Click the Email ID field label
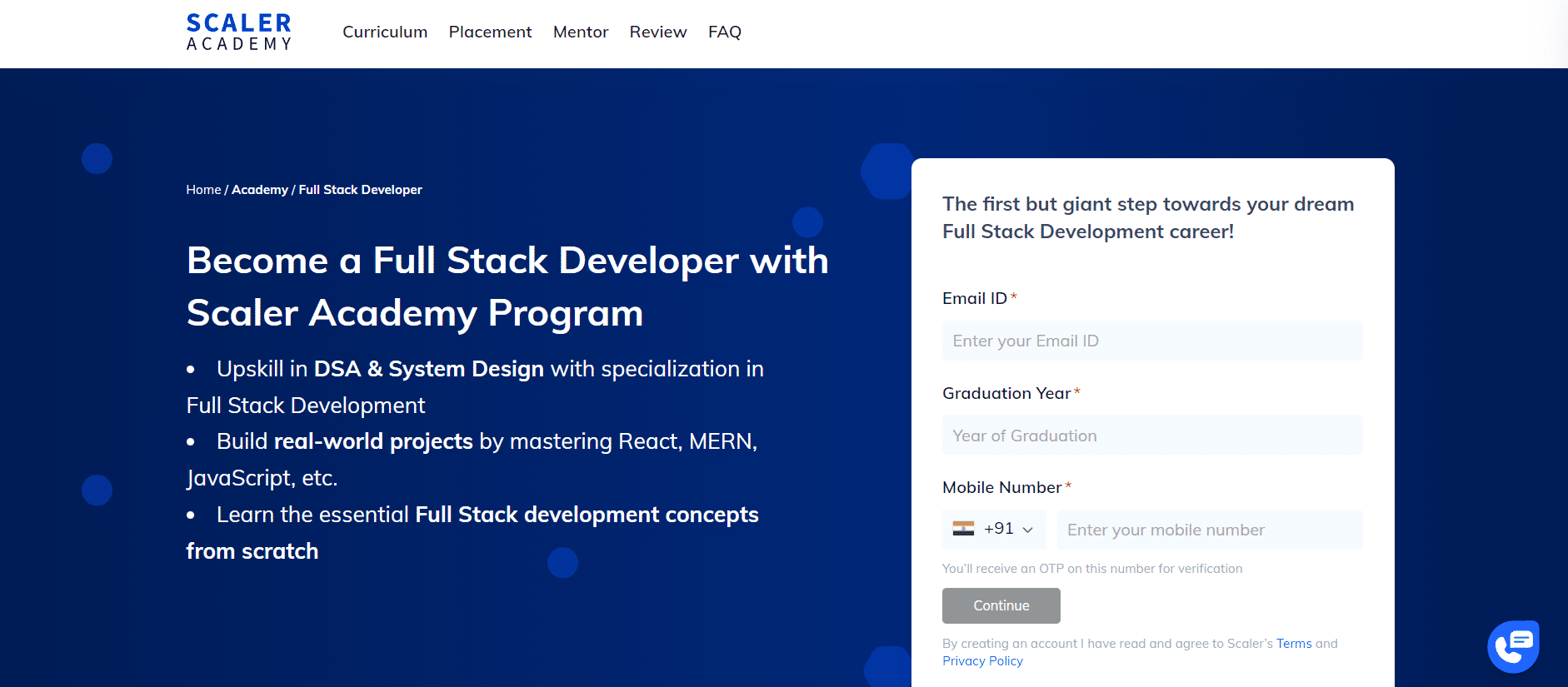1568x687 pixels. click(974, 298)
